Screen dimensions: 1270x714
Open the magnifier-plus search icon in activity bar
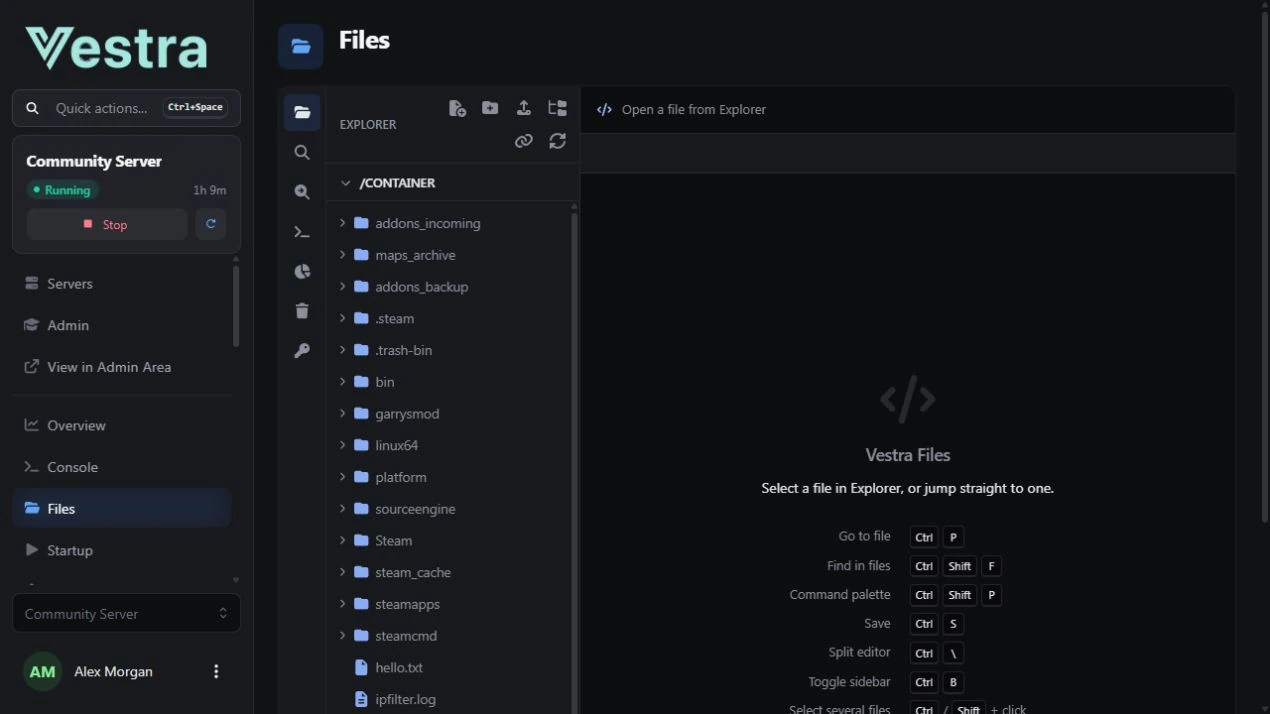pyautogui.click(x=302, y=192)
